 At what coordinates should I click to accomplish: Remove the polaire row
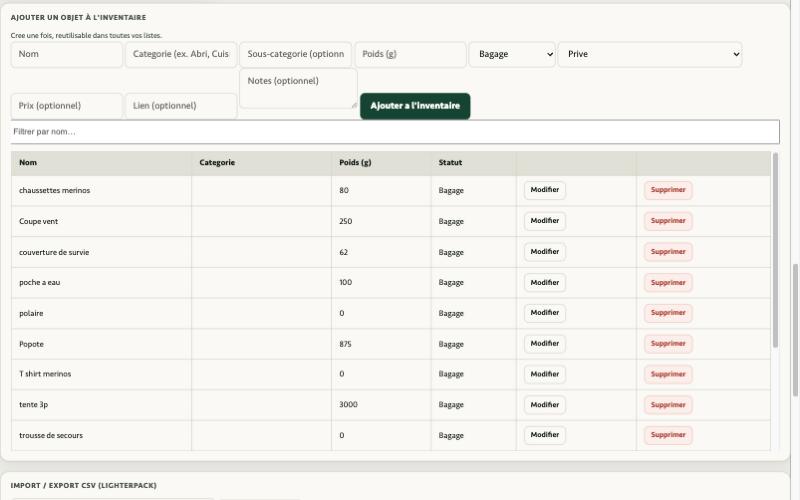(x=668, y=313)
